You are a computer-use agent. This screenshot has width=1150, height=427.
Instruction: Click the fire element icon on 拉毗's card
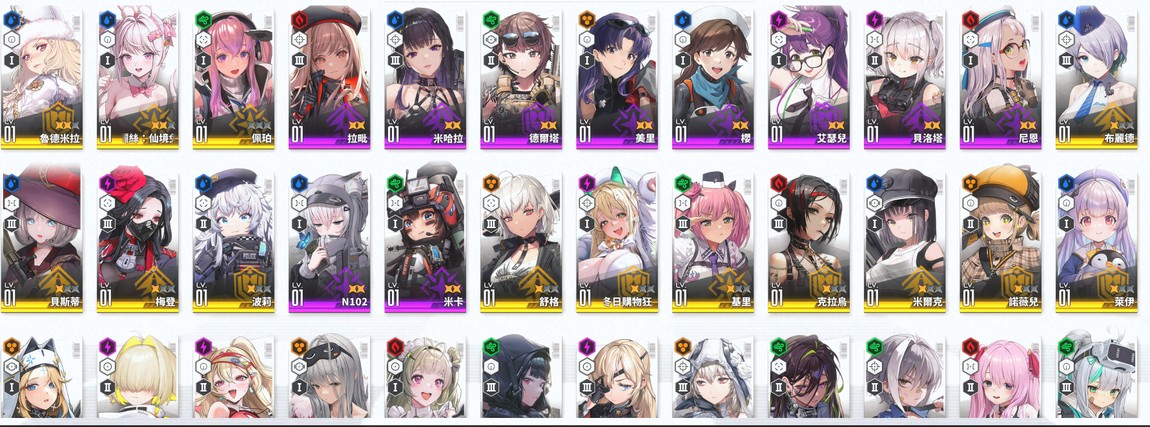[x=299, y=19]
